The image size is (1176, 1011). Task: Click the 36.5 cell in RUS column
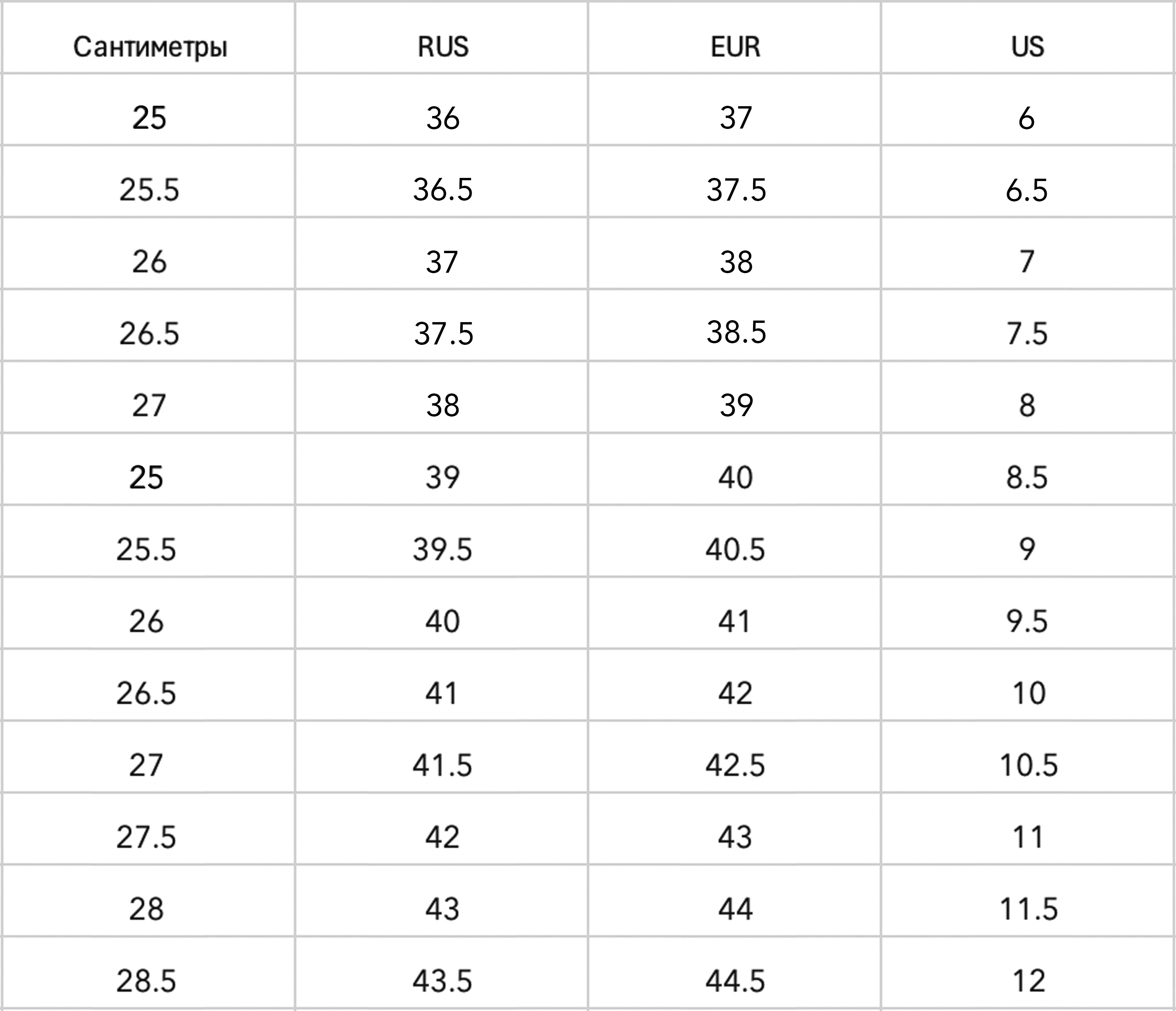click(443, 190)
